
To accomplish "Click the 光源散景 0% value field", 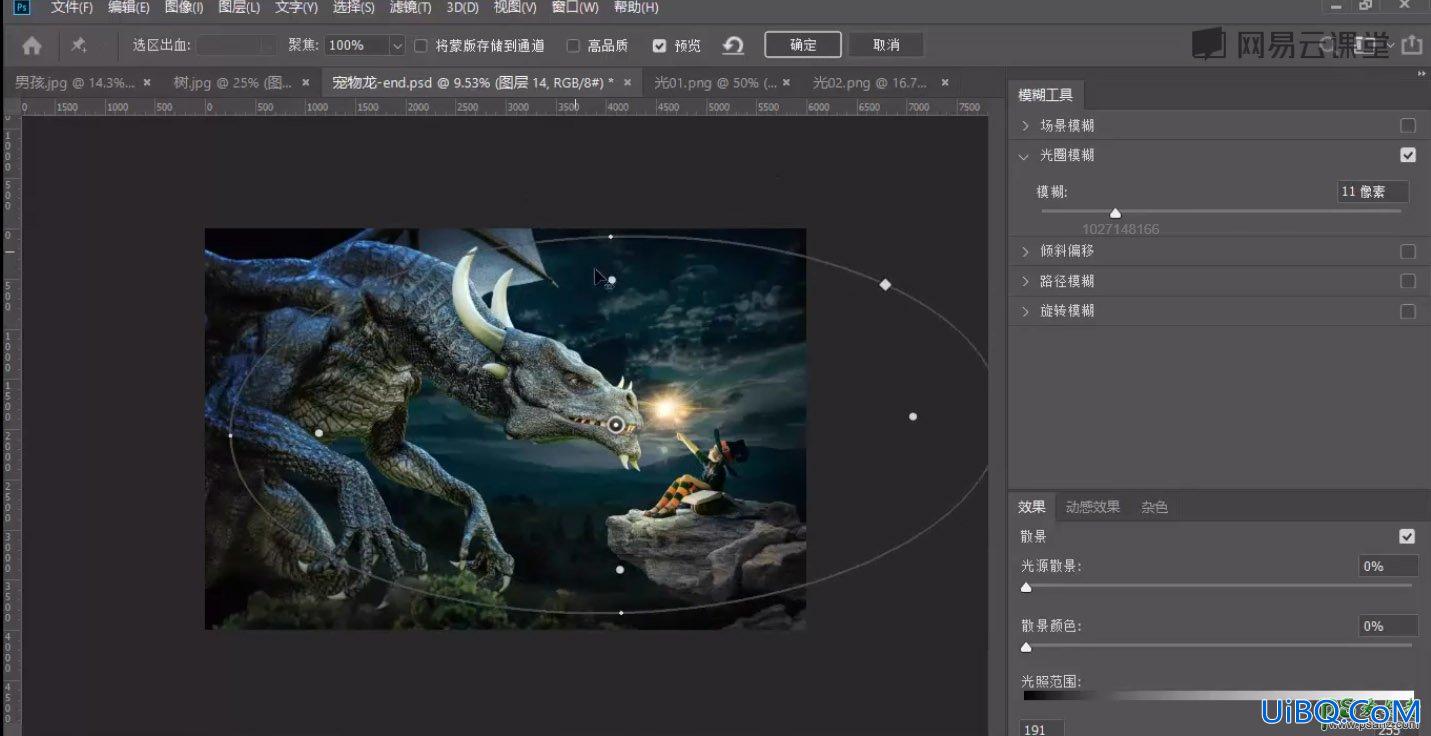I will coord(1388,566).
